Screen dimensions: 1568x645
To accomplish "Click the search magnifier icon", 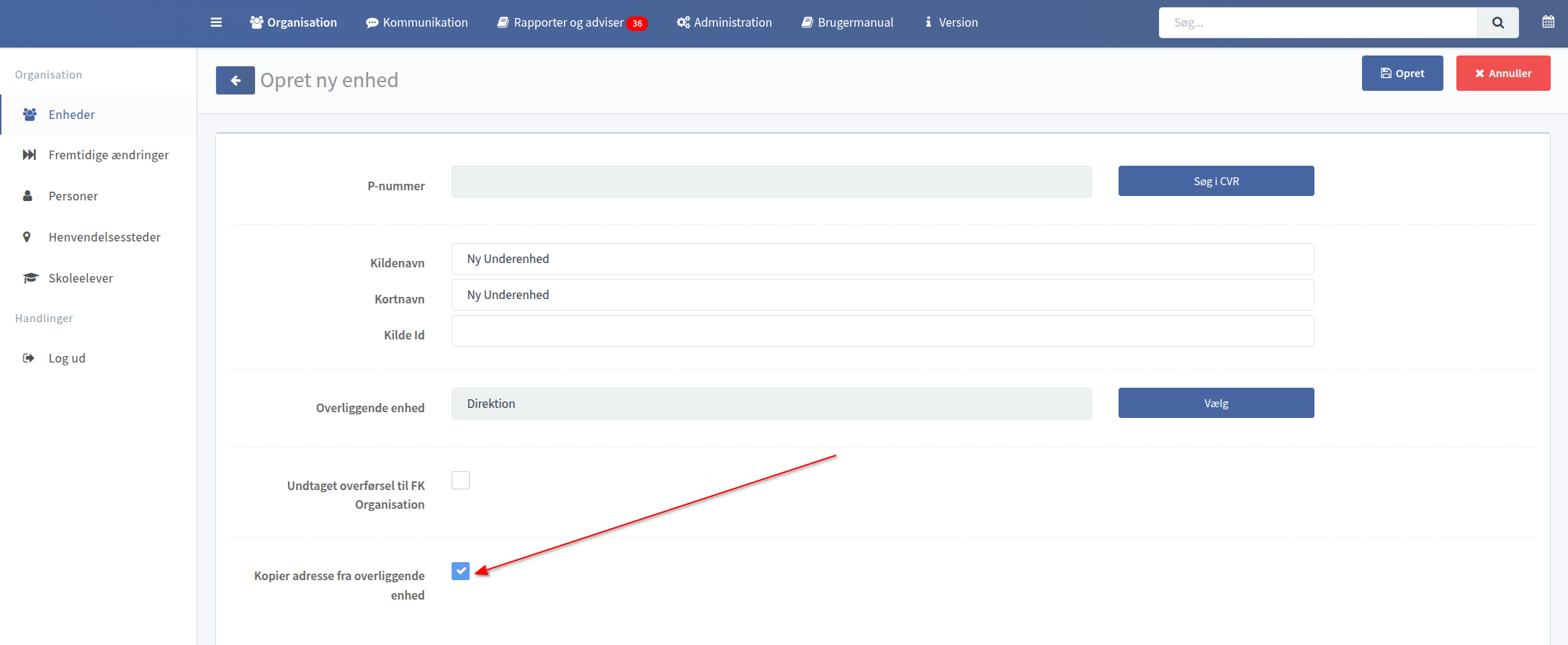I will (1497, 22).
